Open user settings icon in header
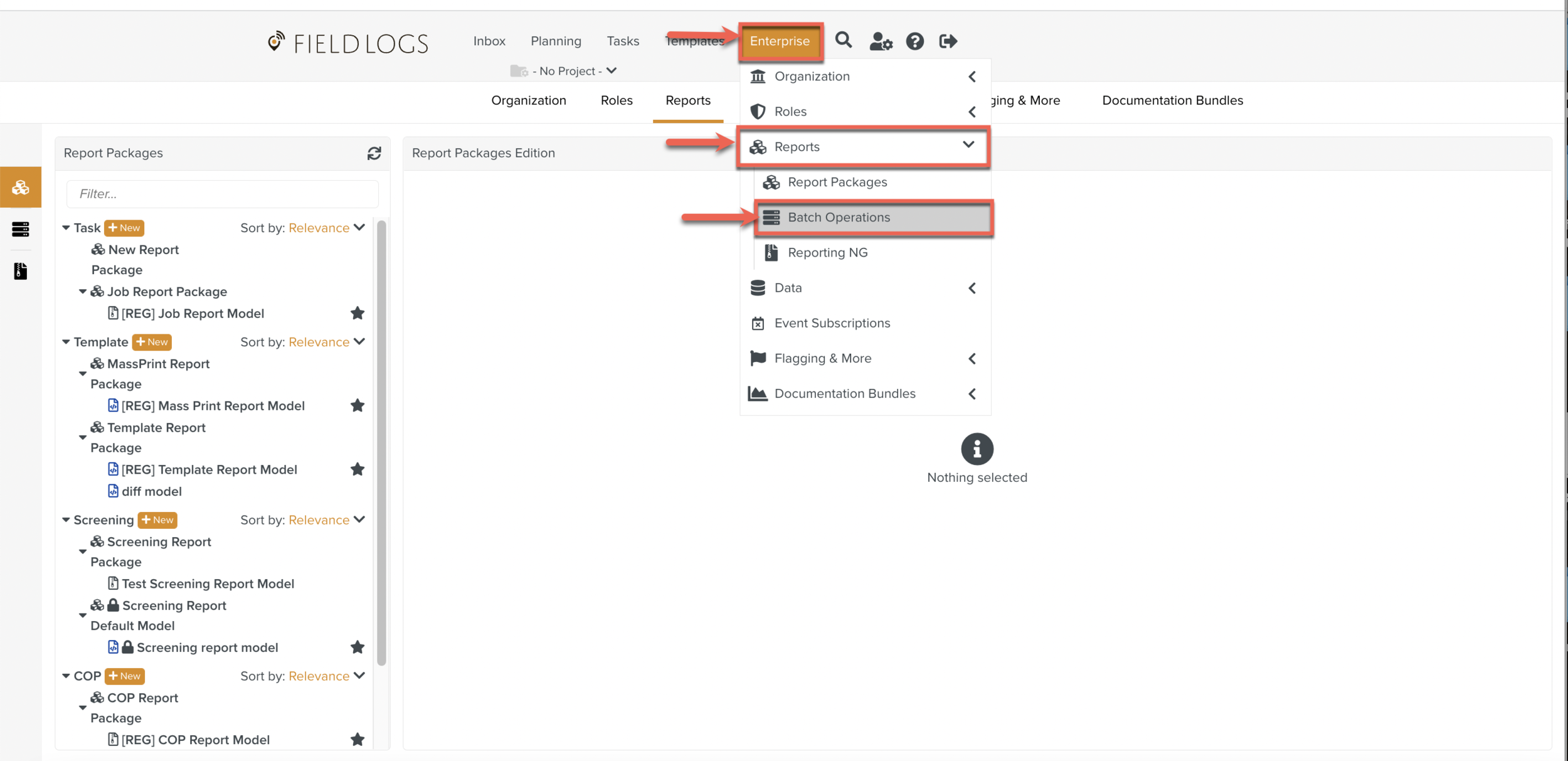 [x=881, y=41]
